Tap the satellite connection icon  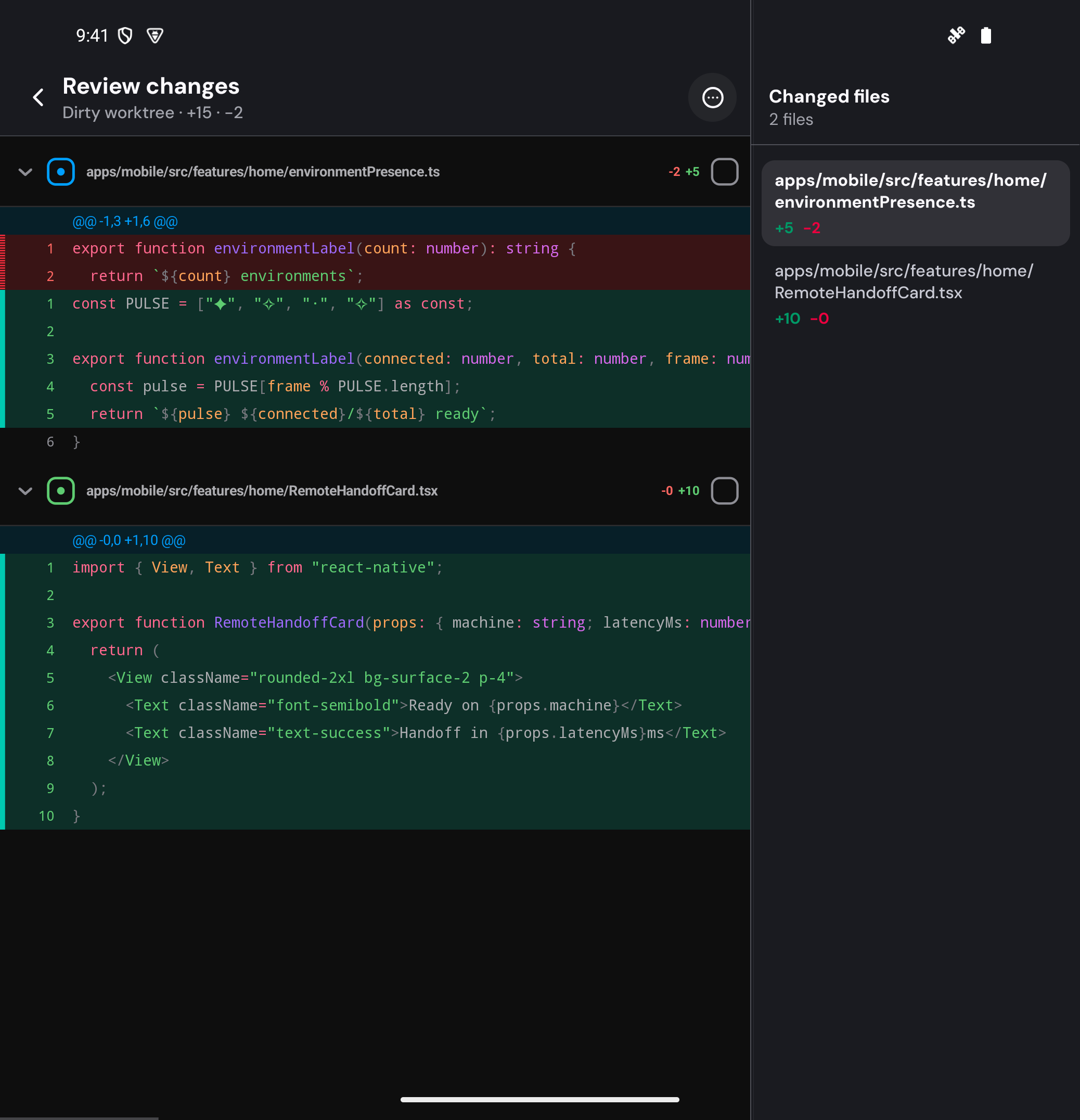956,35
